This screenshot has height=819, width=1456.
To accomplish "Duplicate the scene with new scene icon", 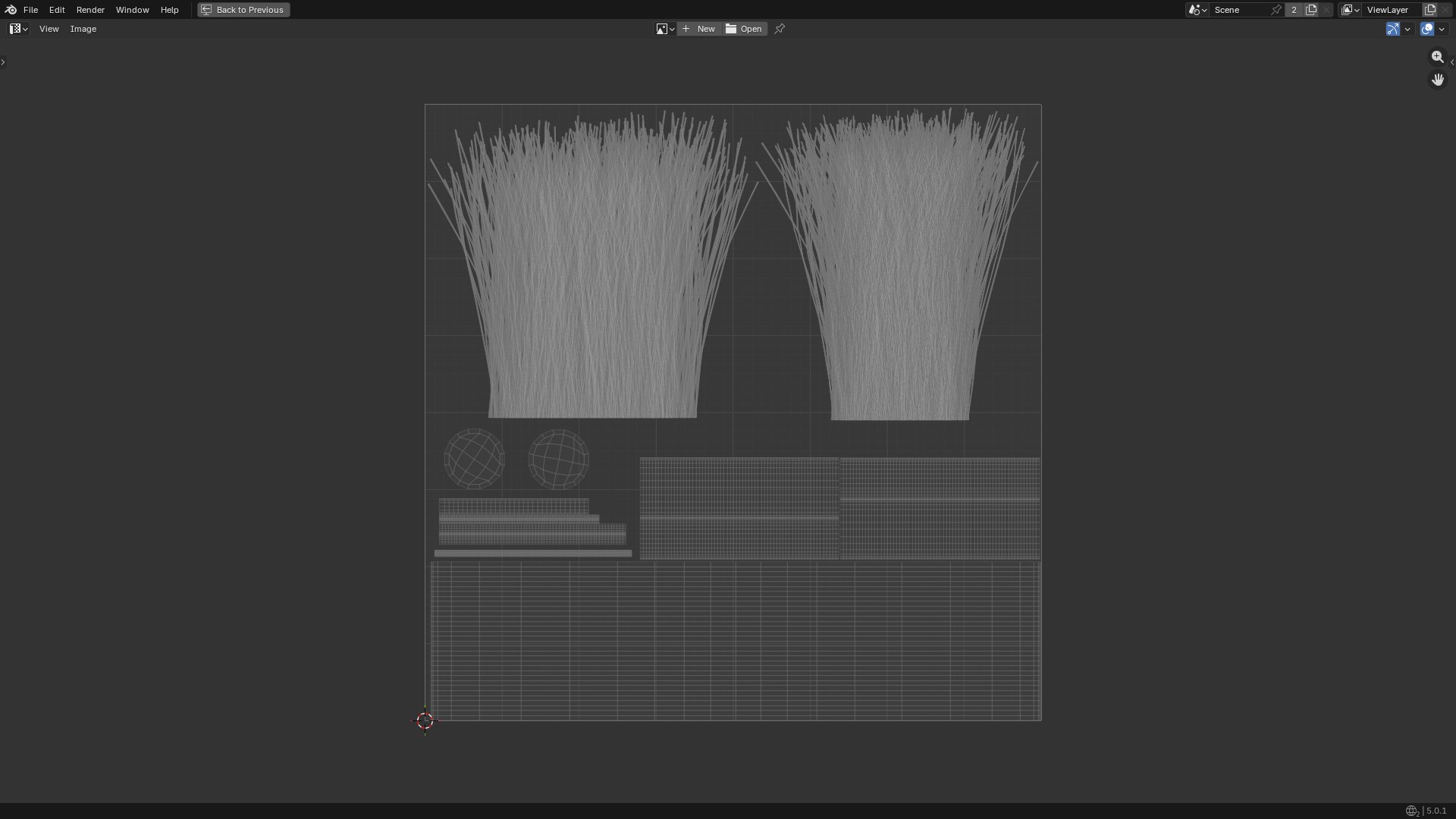I will pyautogui.click(x=1311, y=10).
